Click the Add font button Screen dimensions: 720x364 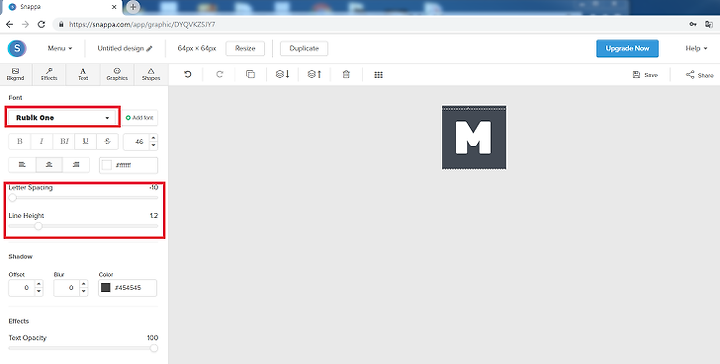140,118
